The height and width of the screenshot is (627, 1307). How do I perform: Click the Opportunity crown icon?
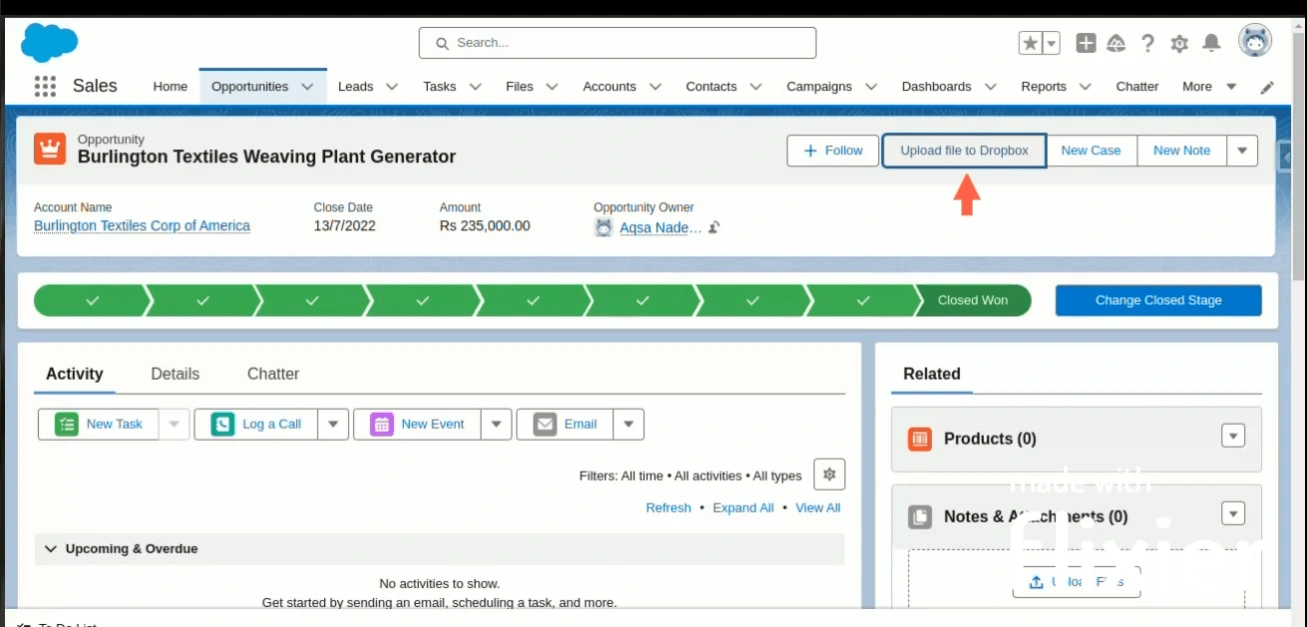point(49,149)
